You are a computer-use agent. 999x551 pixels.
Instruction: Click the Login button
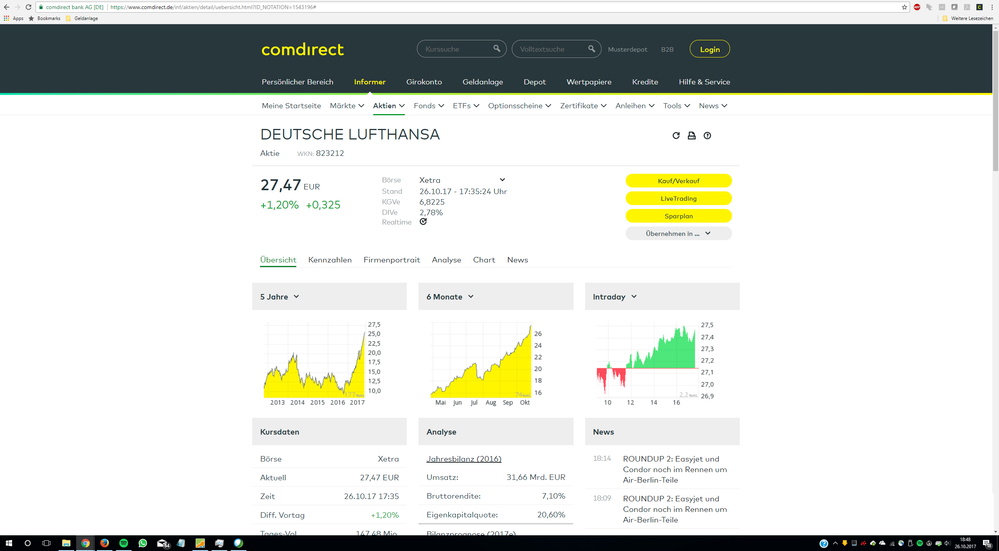(709, 49)
